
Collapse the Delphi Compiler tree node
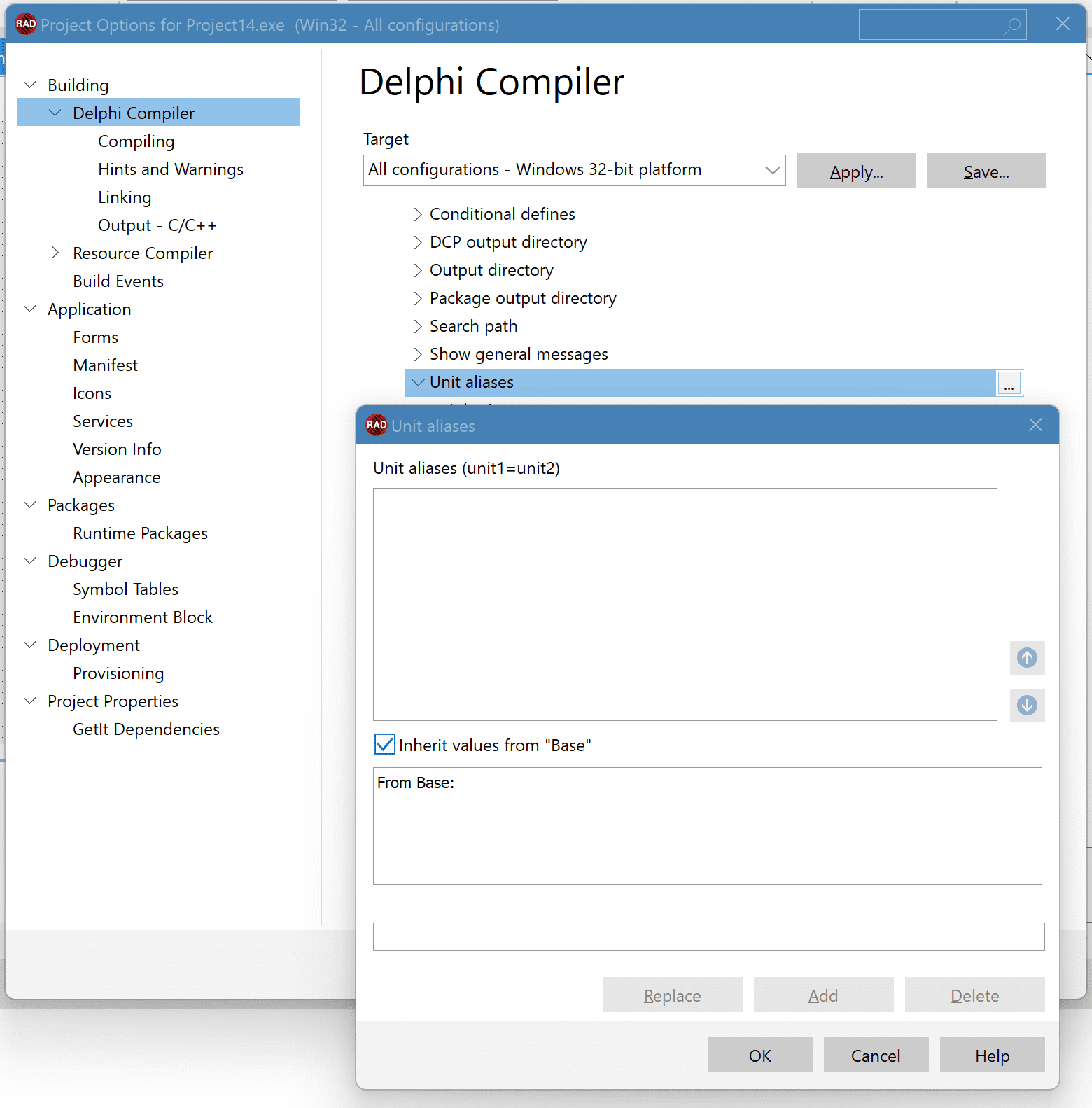(55, 113)
